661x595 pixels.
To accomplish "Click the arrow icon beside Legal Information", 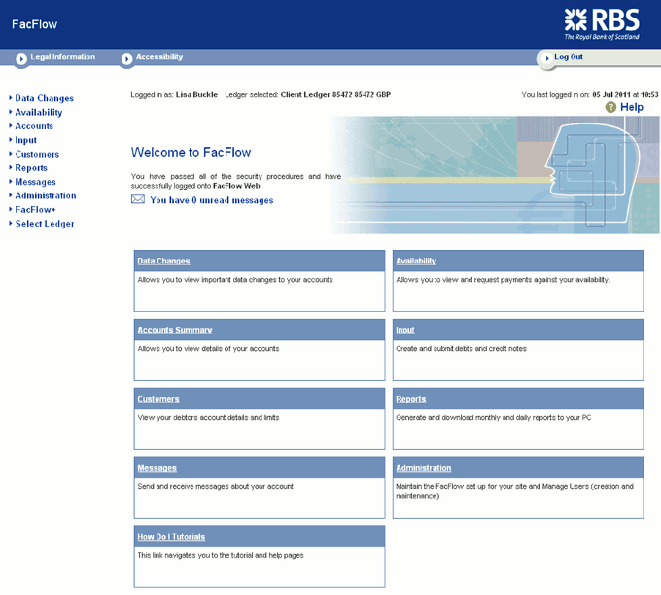I will click(22, 60).
